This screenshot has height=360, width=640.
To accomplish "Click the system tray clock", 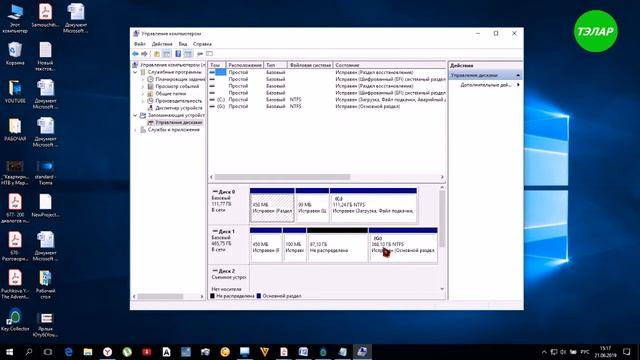I will pyautogui.click(x=605, y=352).
